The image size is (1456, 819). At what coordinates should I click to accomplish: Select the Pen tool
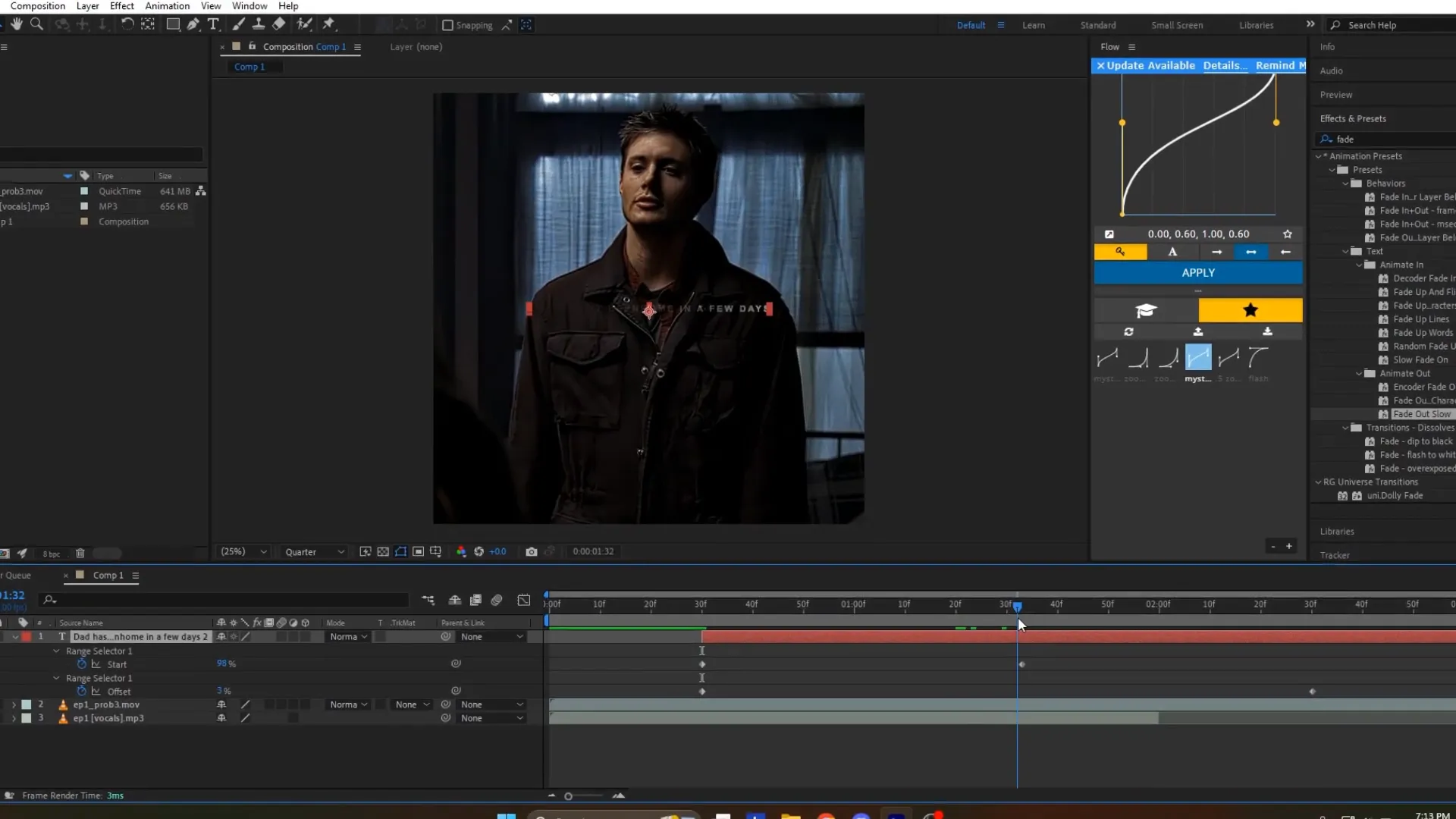(193, 24)
